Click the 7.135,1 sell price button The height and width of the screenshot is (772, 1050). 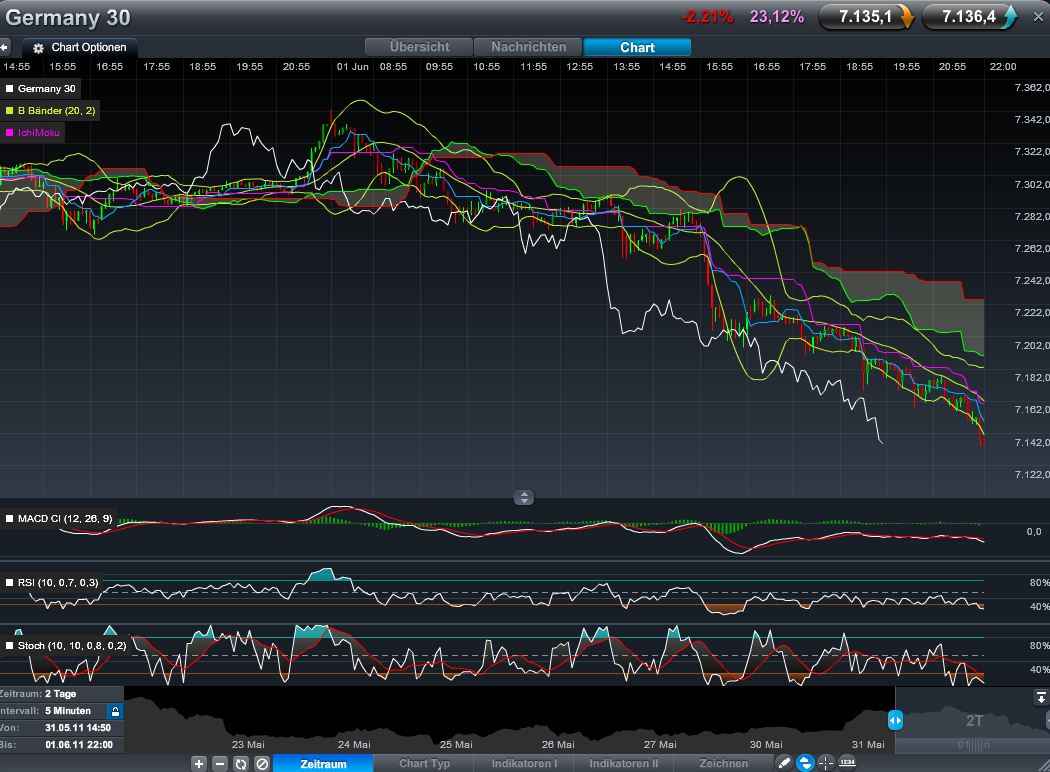[867, 17]
